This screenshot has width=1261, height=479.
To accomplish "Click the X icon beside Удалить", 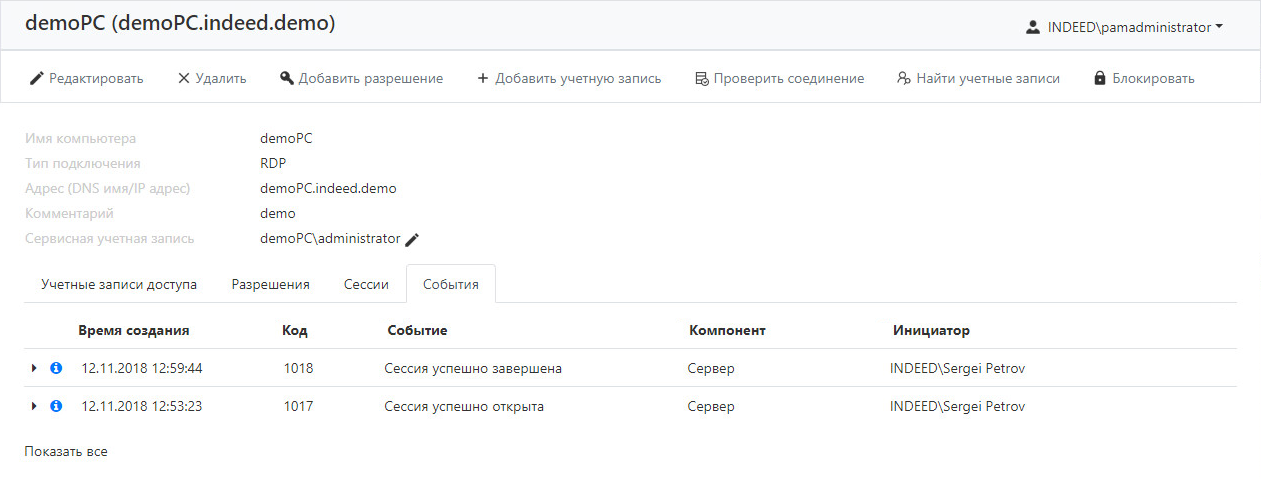I will click(183, 78).
